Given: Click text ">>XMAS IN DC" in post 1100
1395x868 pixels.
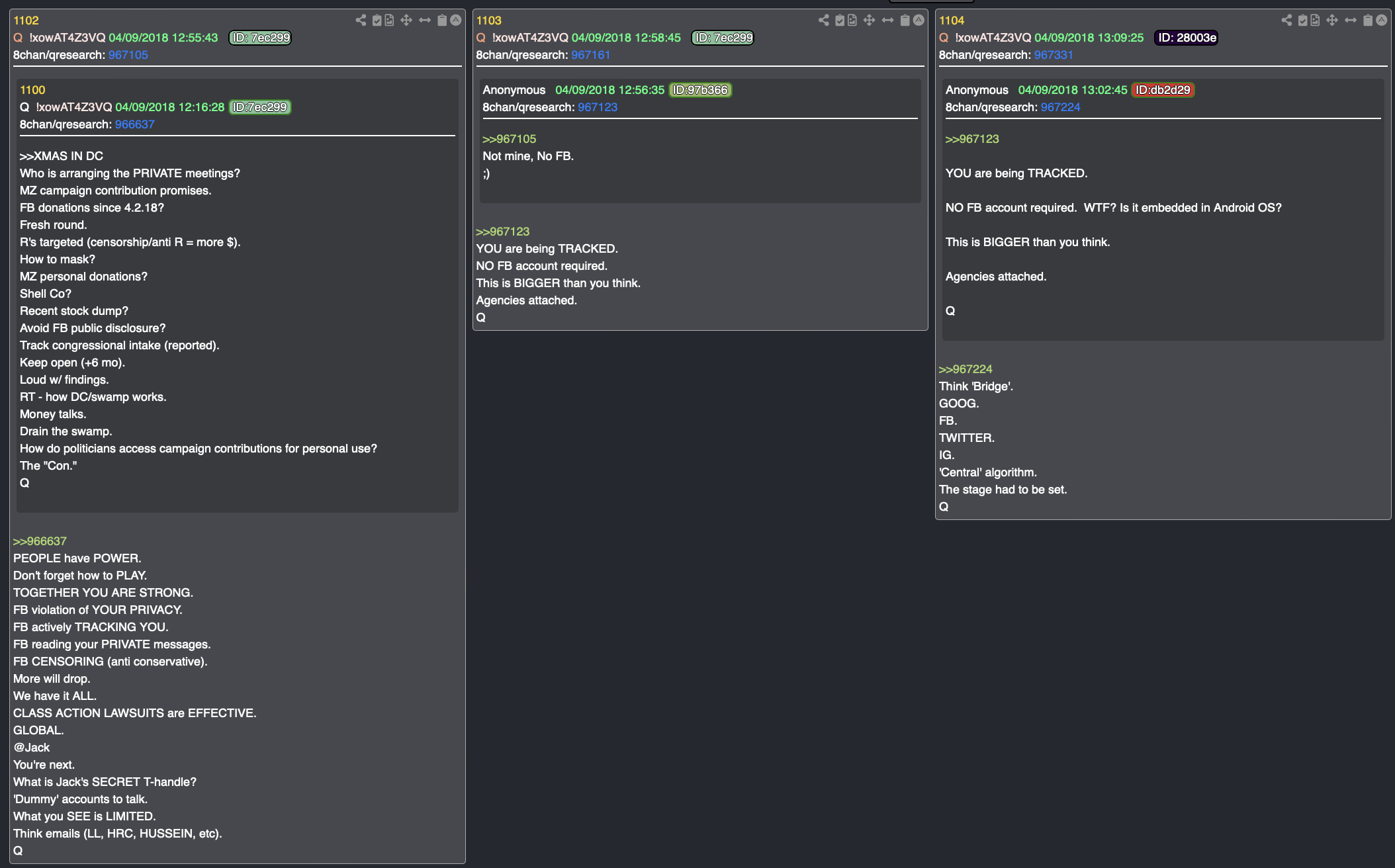Looking at the screenshot, I should (62, 156).
